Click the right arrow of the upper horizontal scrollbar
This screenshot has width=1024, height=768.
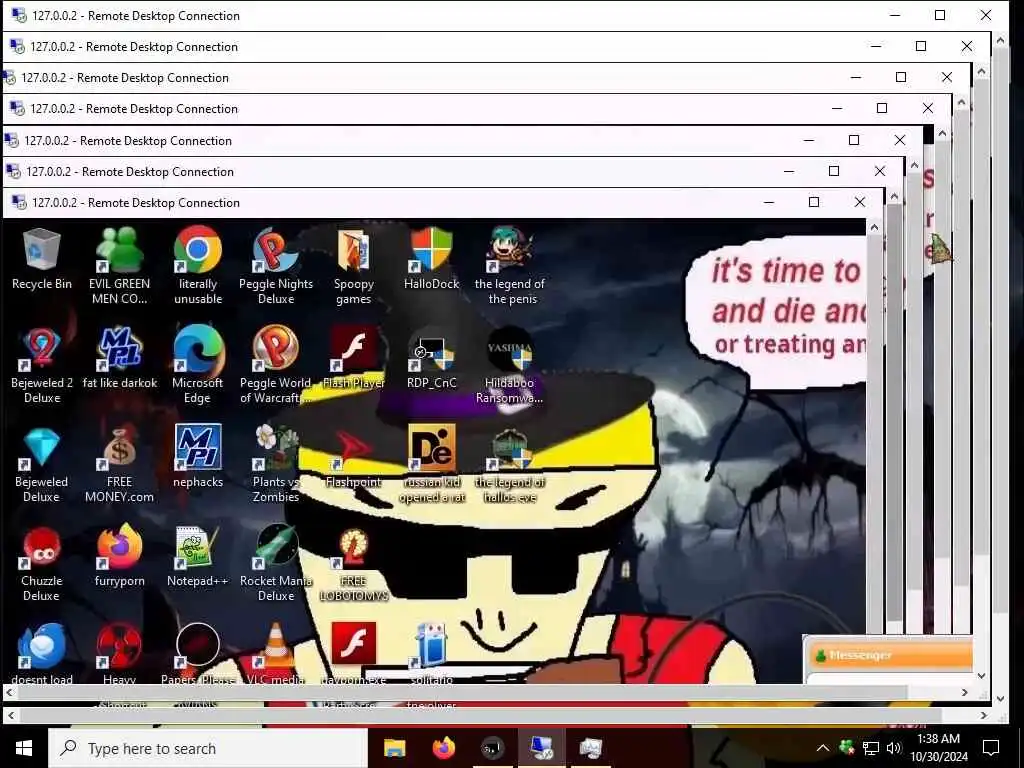pos(965,692)
